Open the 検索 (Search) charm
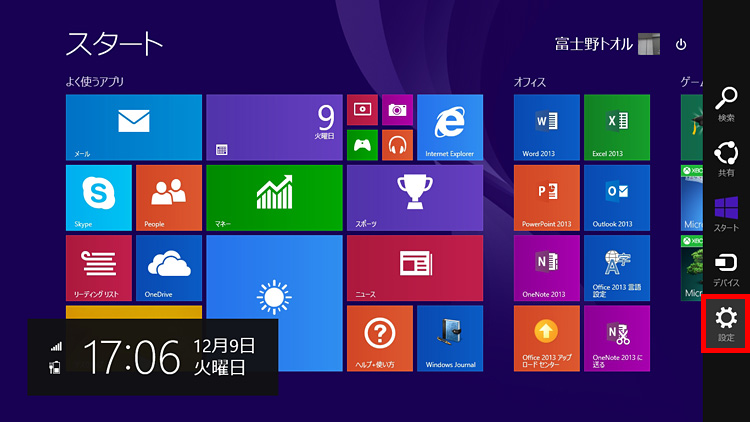The height and width of the screenshot is (422, 750). (726, 104)
